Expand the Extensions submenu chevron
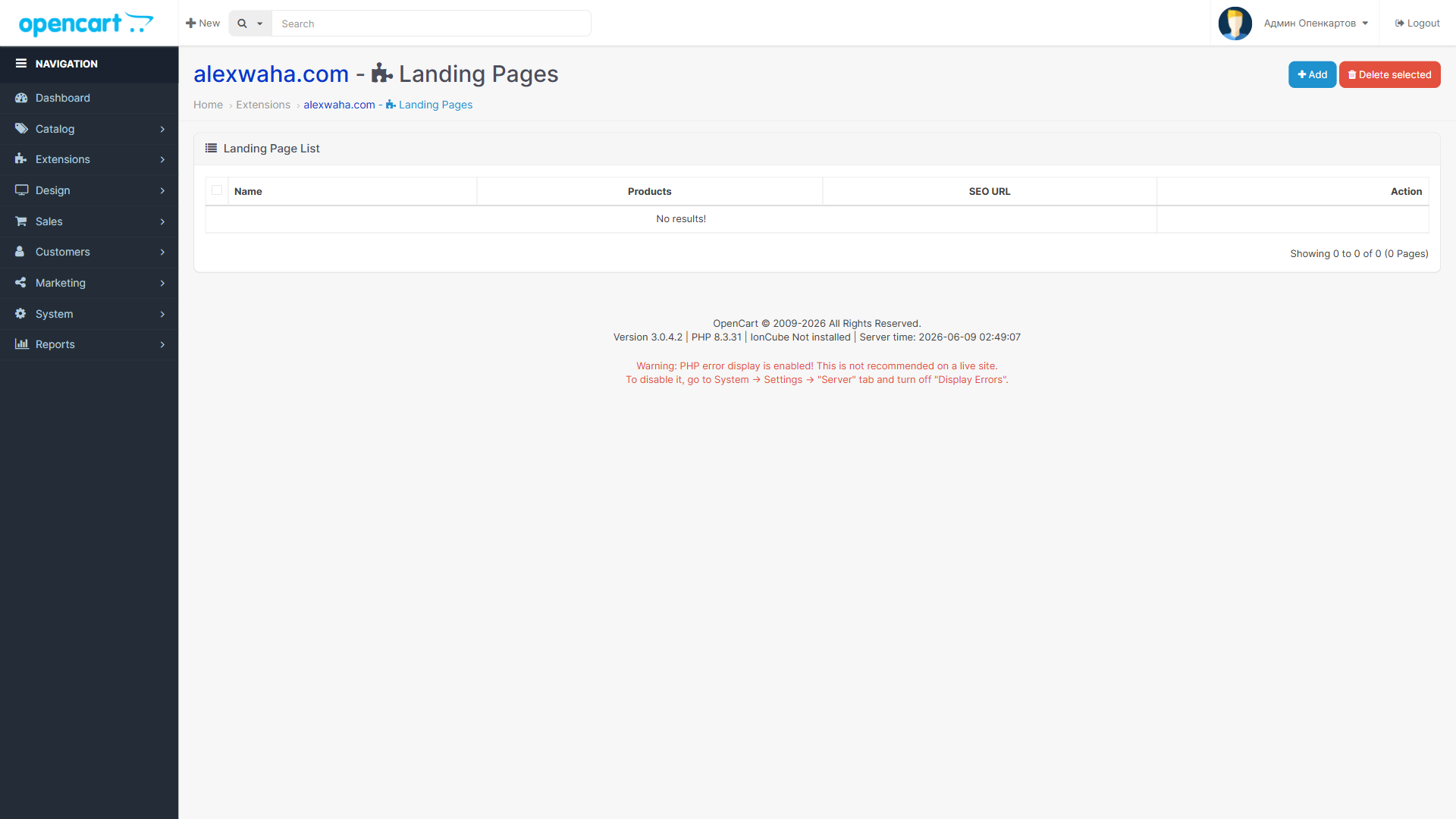This screenshot has height=819, width=1456. coord(162,160)
